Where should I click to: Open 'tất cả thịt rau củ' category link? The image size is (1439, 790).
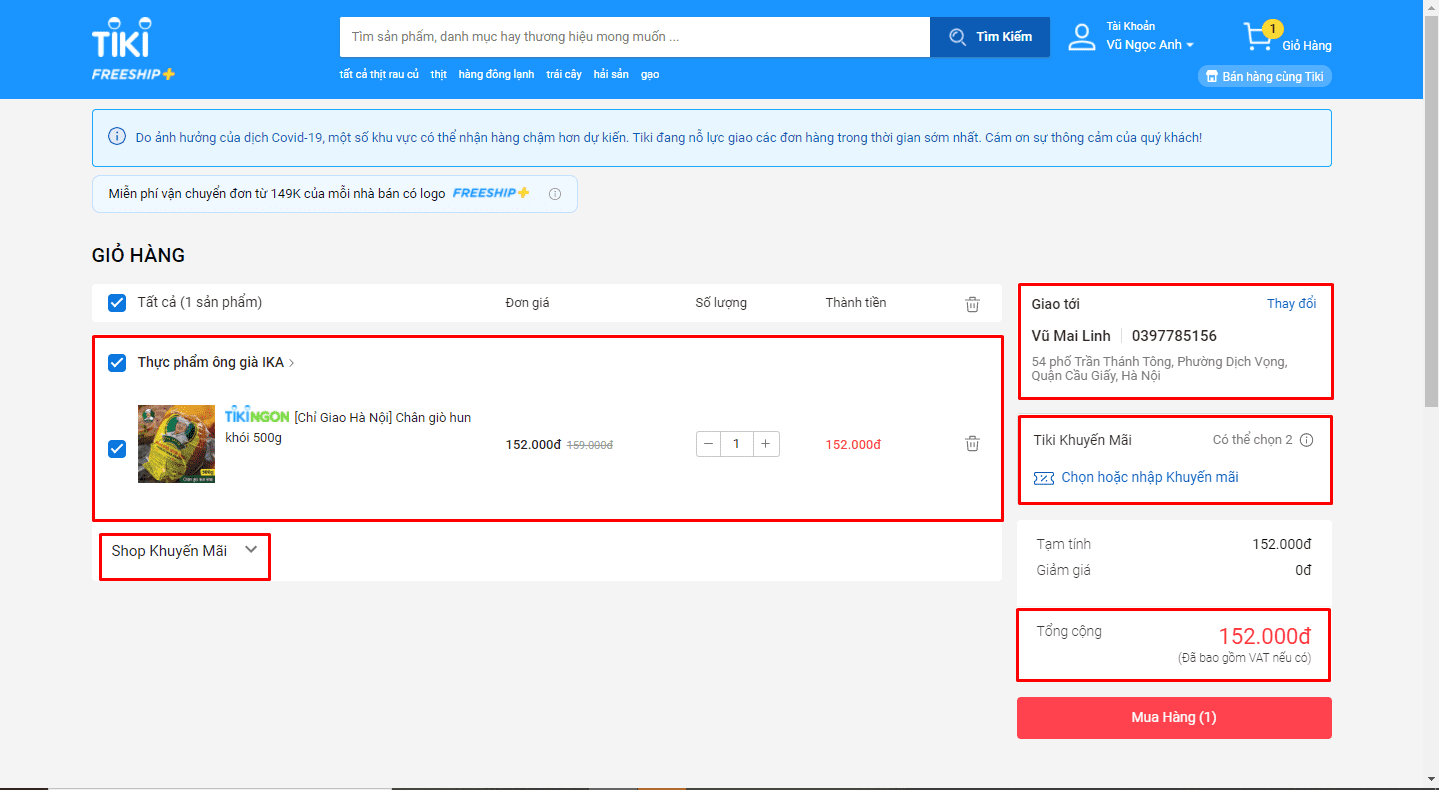[x=379, y=74]
